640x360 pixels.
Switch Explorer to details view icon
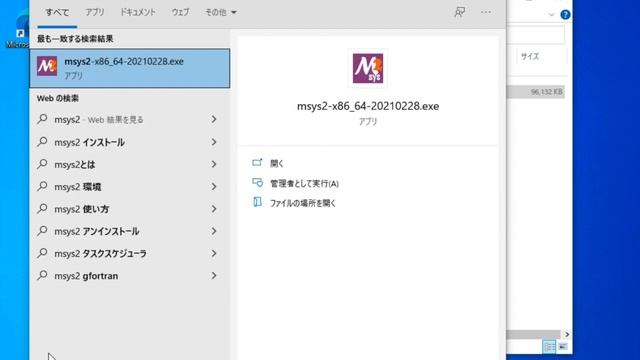point(549,347)
